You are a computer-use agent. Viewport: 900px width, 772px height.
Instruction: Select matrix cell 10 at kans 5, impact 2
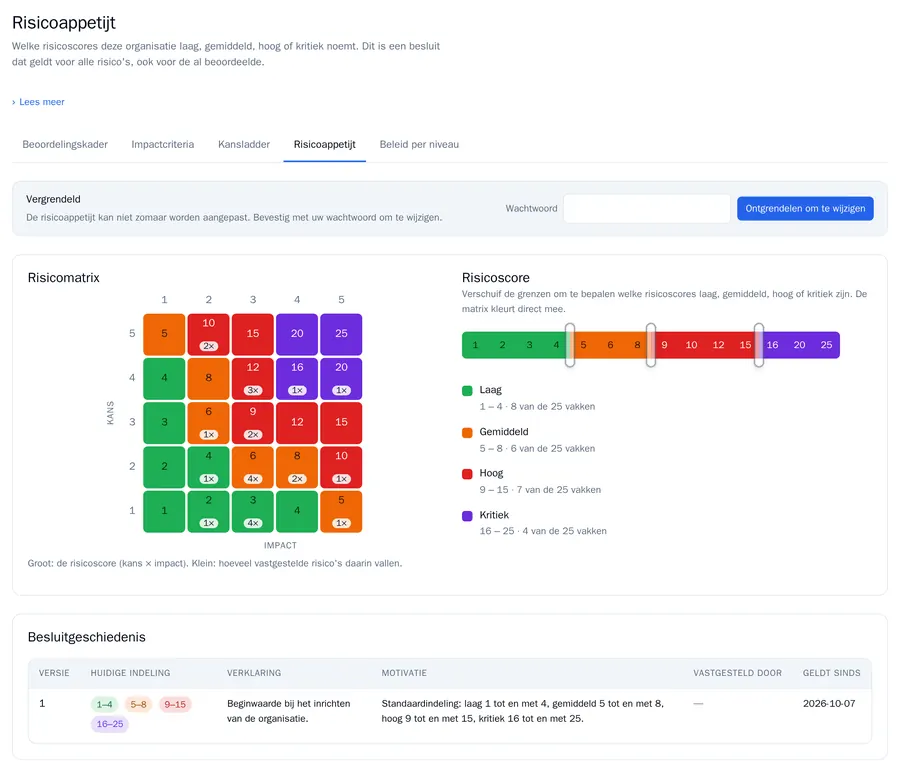[x=208, y=334]
